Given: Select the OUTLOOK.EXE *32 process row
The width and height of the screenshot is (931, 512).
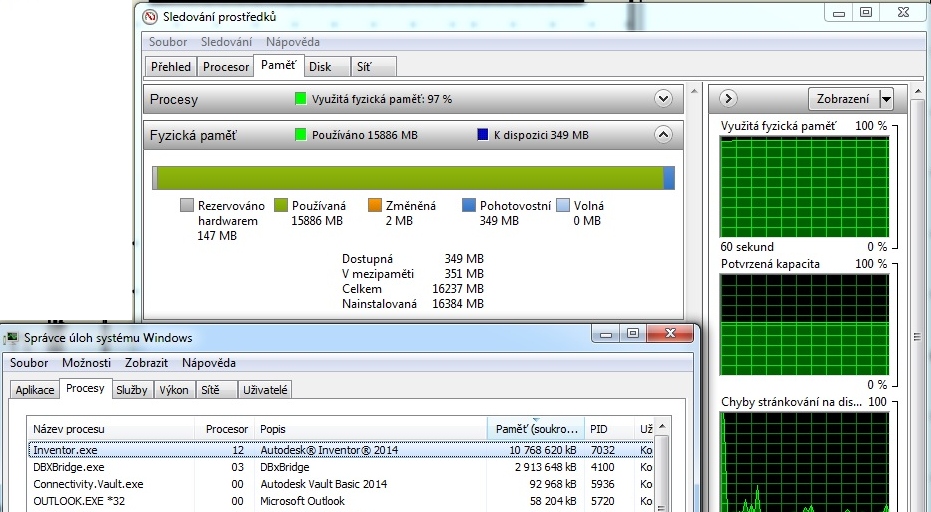Looking at the screenshot, I should (x=341, y=501).
